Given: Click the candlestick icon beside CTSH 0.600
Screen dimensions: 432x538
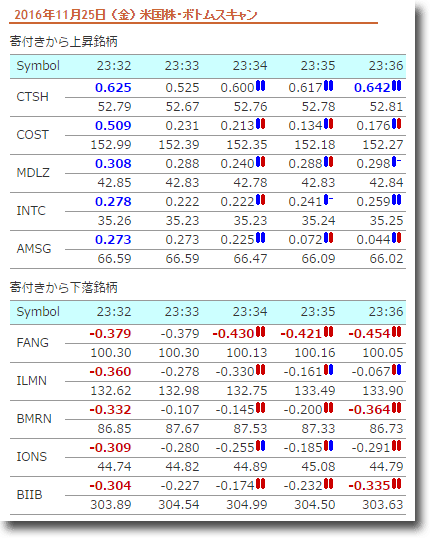Looking at the screenshot, I should (x=261, y=85).
